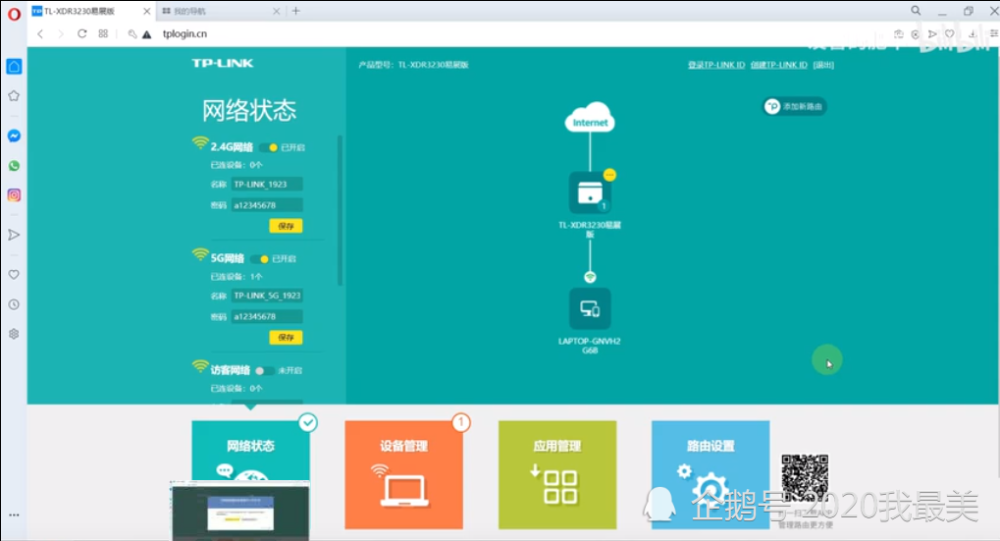The width and height of the screenshot is (1000, 541).
Task: Open the heart icon in Opera sidebar
Action: point(14,274)
